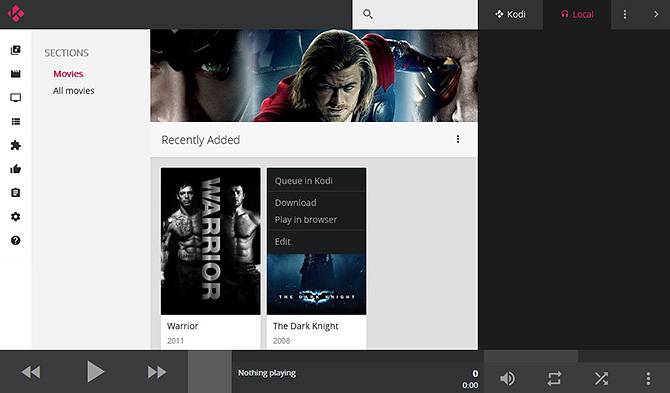Toggle shuffle mode
This screenshot has width=670, height=393.
click(x=601, y=378)
